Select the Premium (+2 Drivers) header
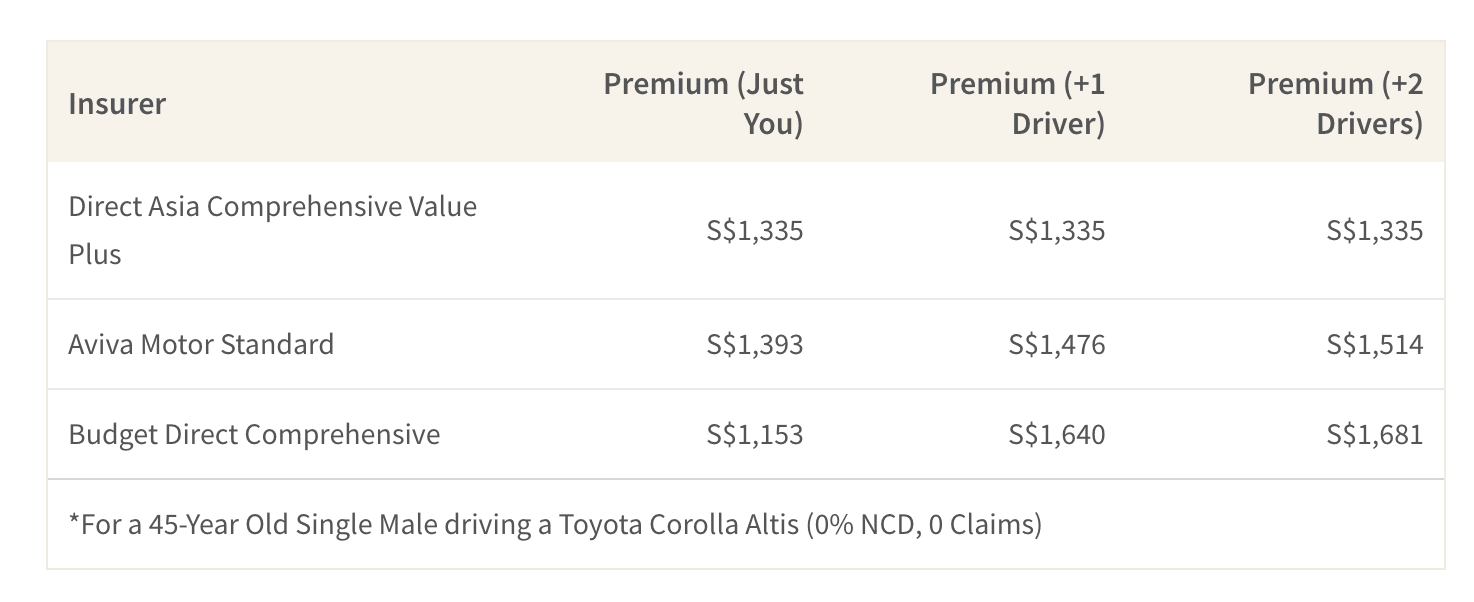 [x=1335, y=103]
